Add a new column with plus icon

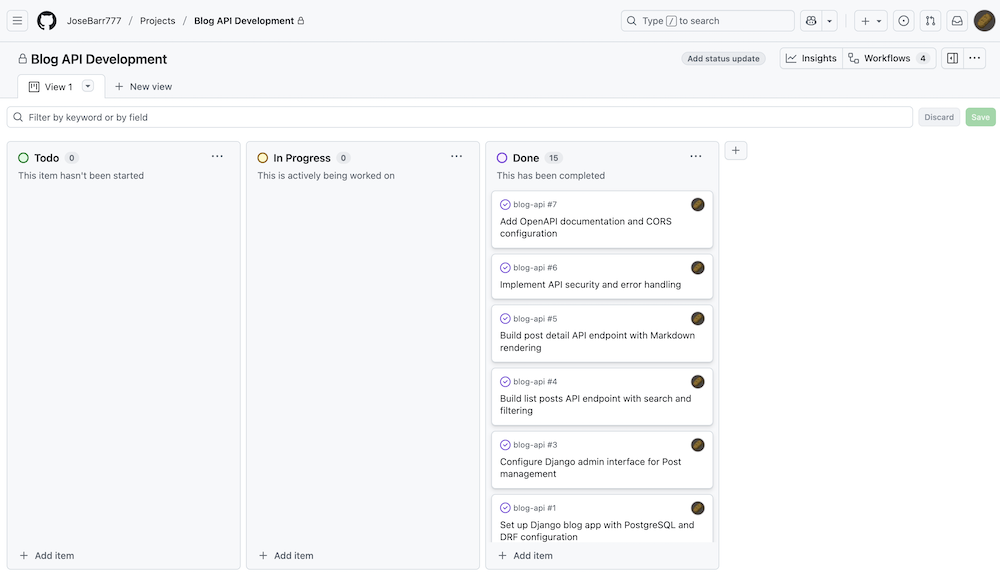point(736,151)
